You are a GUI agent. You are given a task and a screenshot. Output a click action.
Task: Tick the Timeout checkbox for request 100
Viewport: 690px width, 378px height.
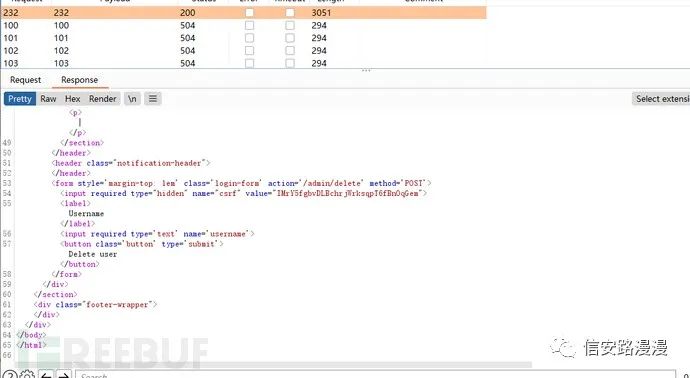click(290, 26)
